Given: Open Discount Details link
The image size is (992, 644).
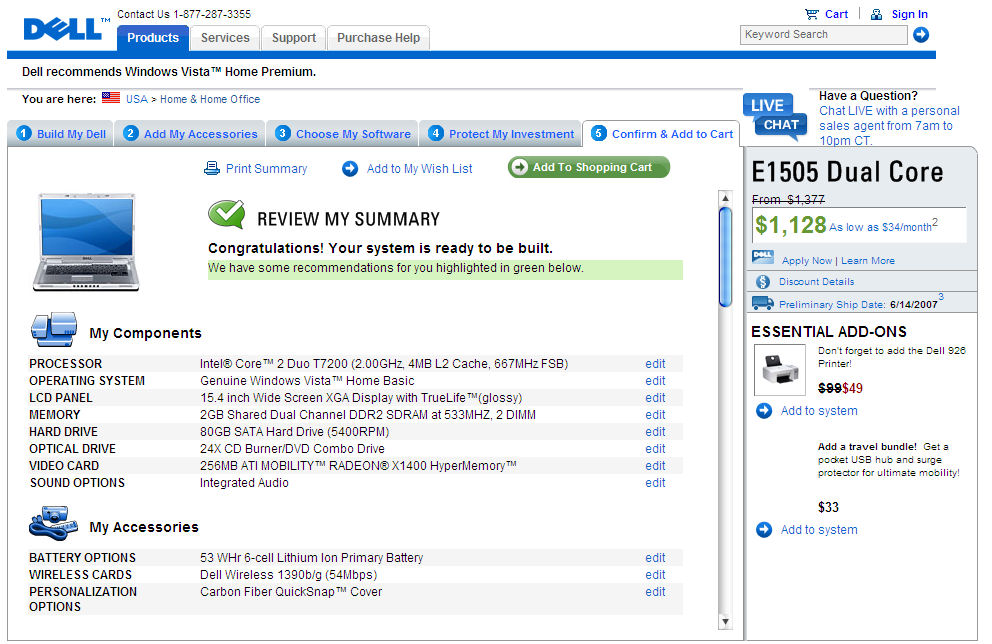Looking at the screenshot, I should pyautogui.click(x=816, y=282).
